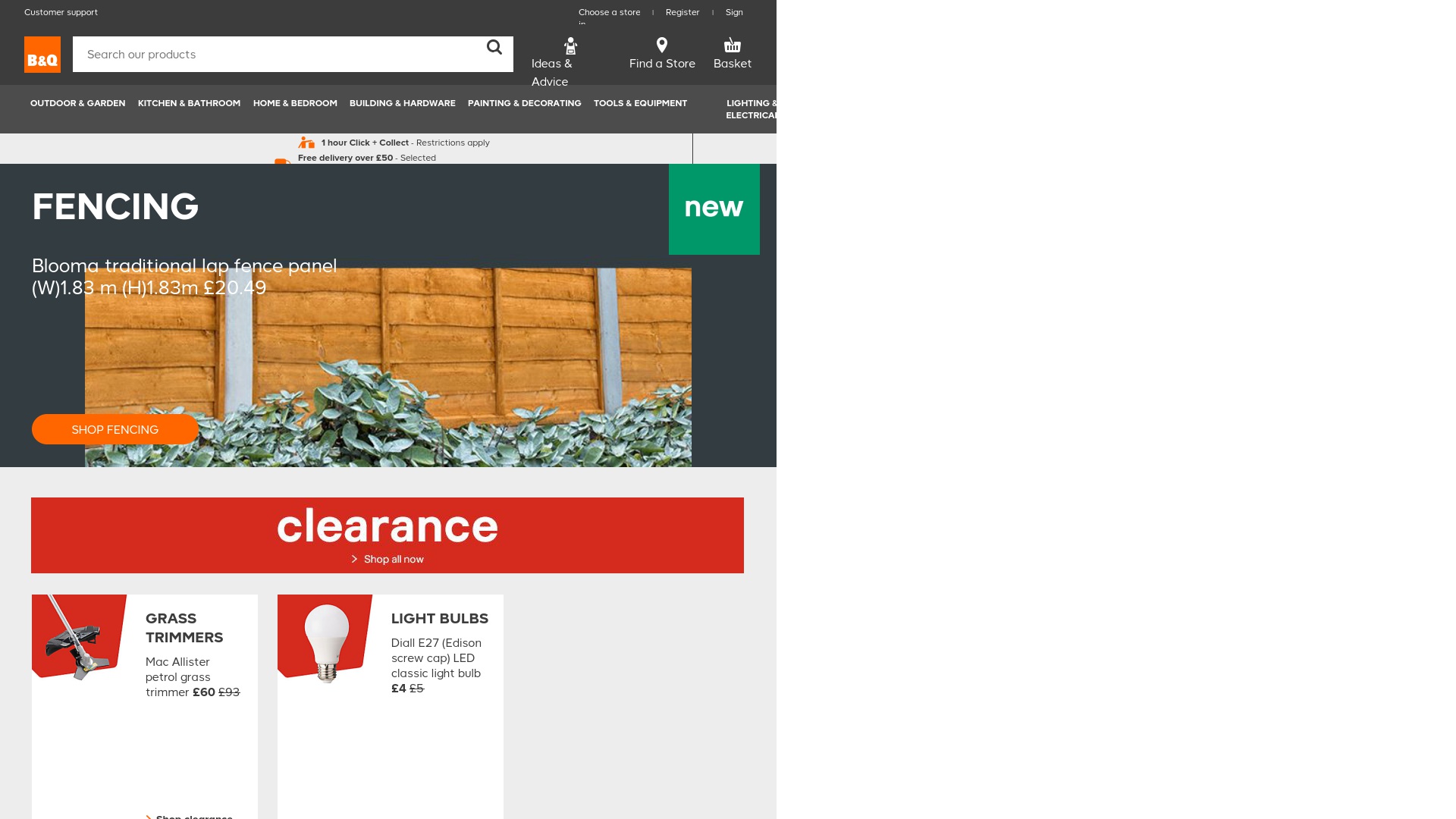Viewport: 1456px width, 819px height.
Task: Open Painting & Decorating menu
Action: click(525, 103)
